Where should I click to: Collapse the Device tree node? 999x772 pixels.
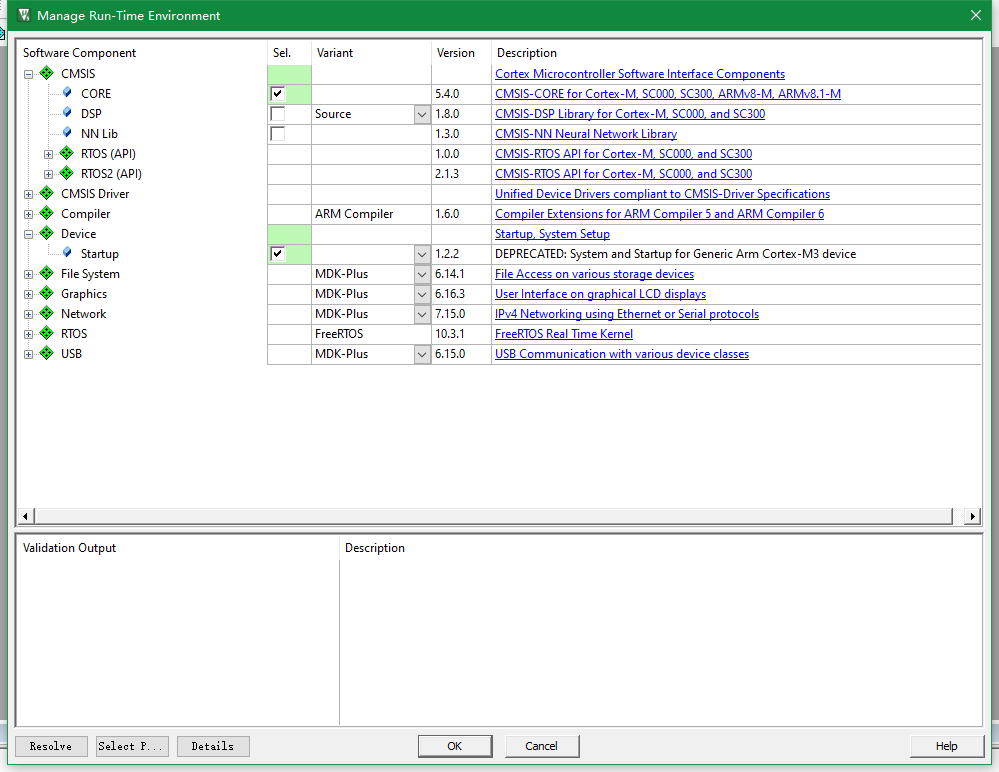28,234
